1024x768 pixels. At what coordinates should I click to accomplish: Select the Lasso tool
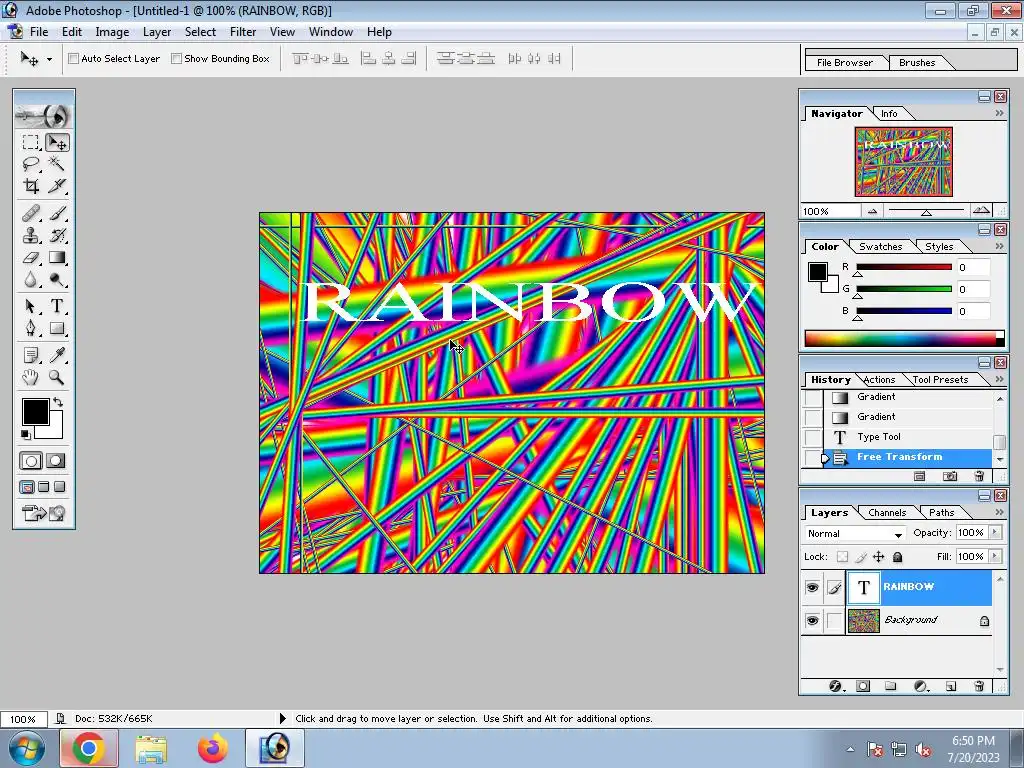31,163
